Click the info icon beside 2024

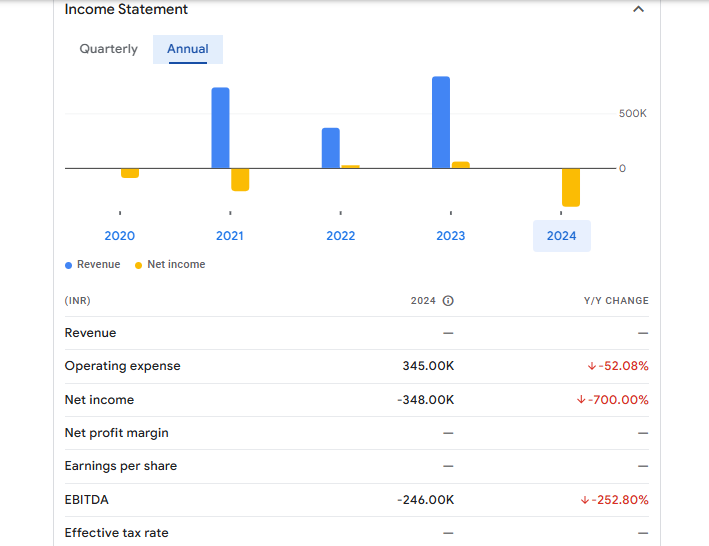tap(448, 301)
